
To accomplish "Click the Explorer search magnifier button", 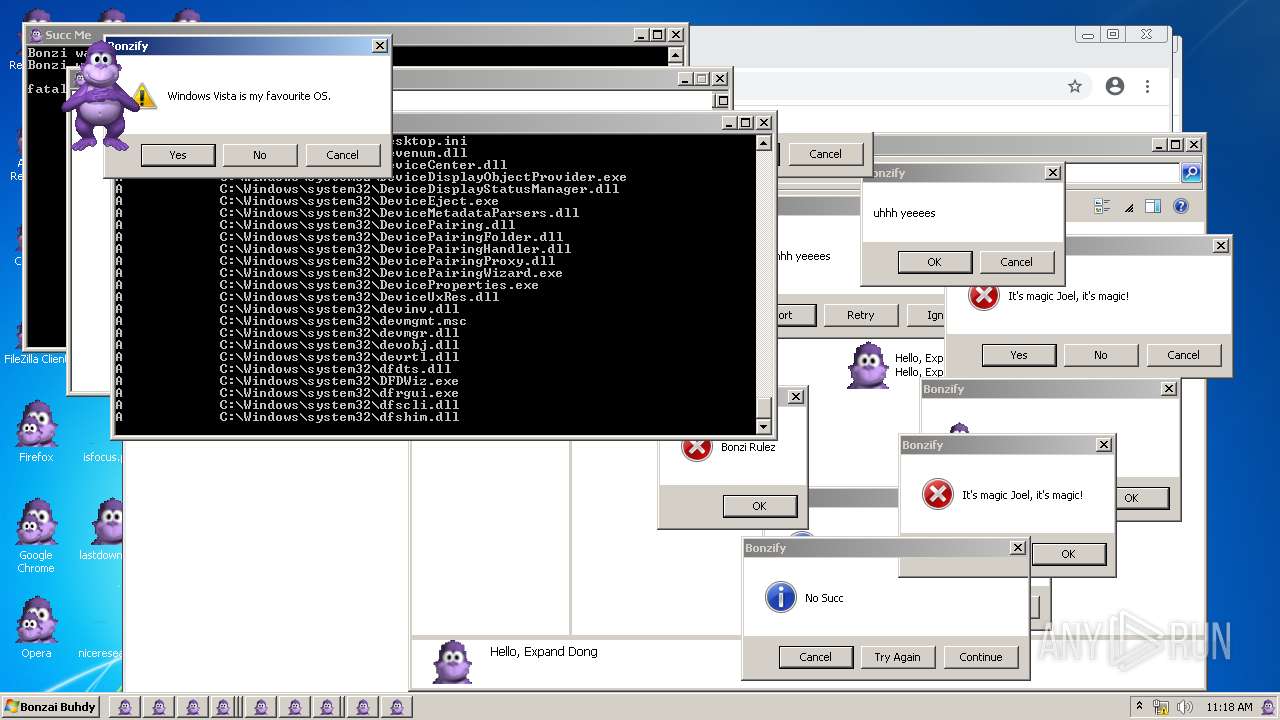I will (x=1191, y=173).
